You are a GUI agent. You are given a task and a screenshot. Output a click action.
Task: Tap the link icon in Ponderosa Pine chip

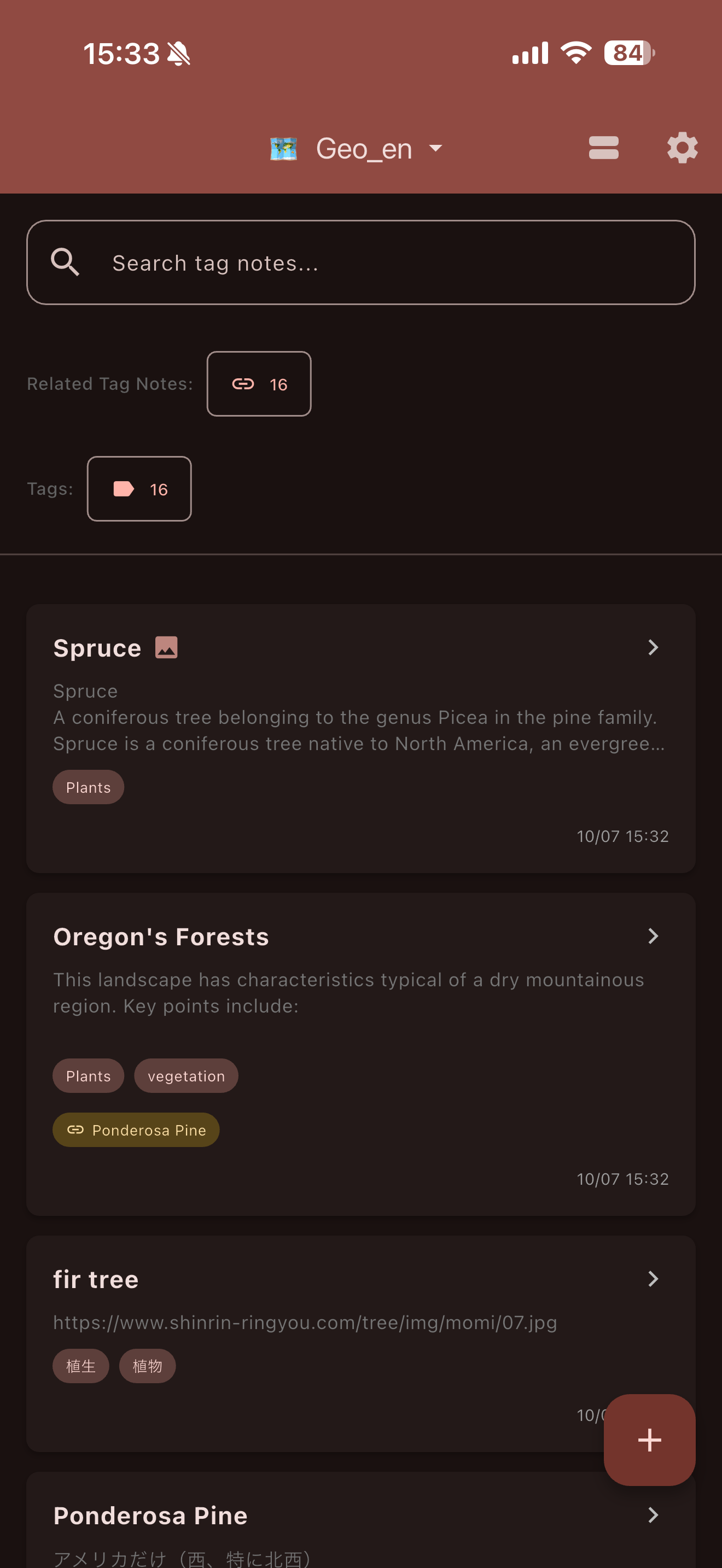[75, 1130]
